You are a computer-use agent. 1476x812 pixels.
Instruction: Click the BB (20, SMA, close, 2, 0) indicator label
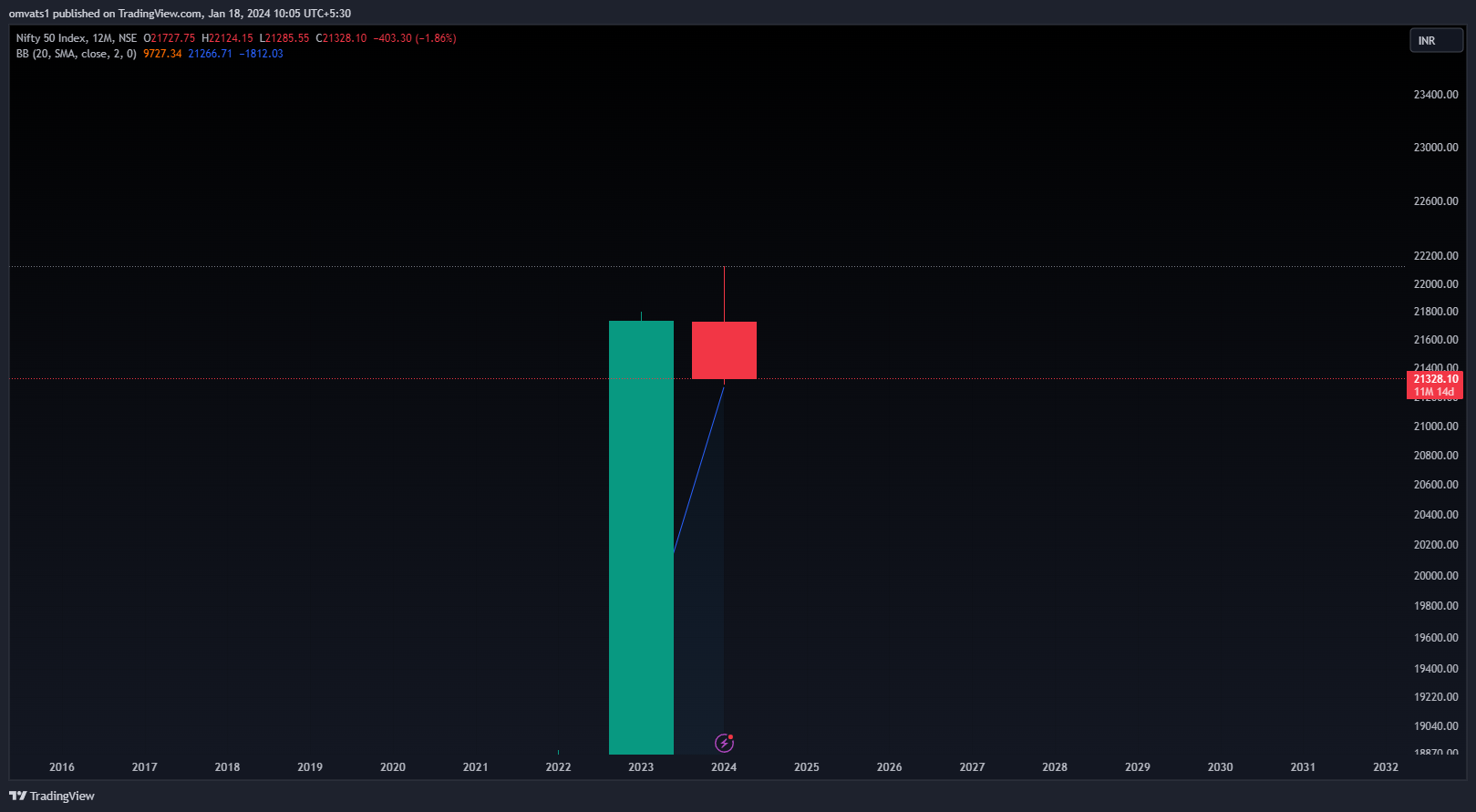pyautogui.click(x=77, y=54)
